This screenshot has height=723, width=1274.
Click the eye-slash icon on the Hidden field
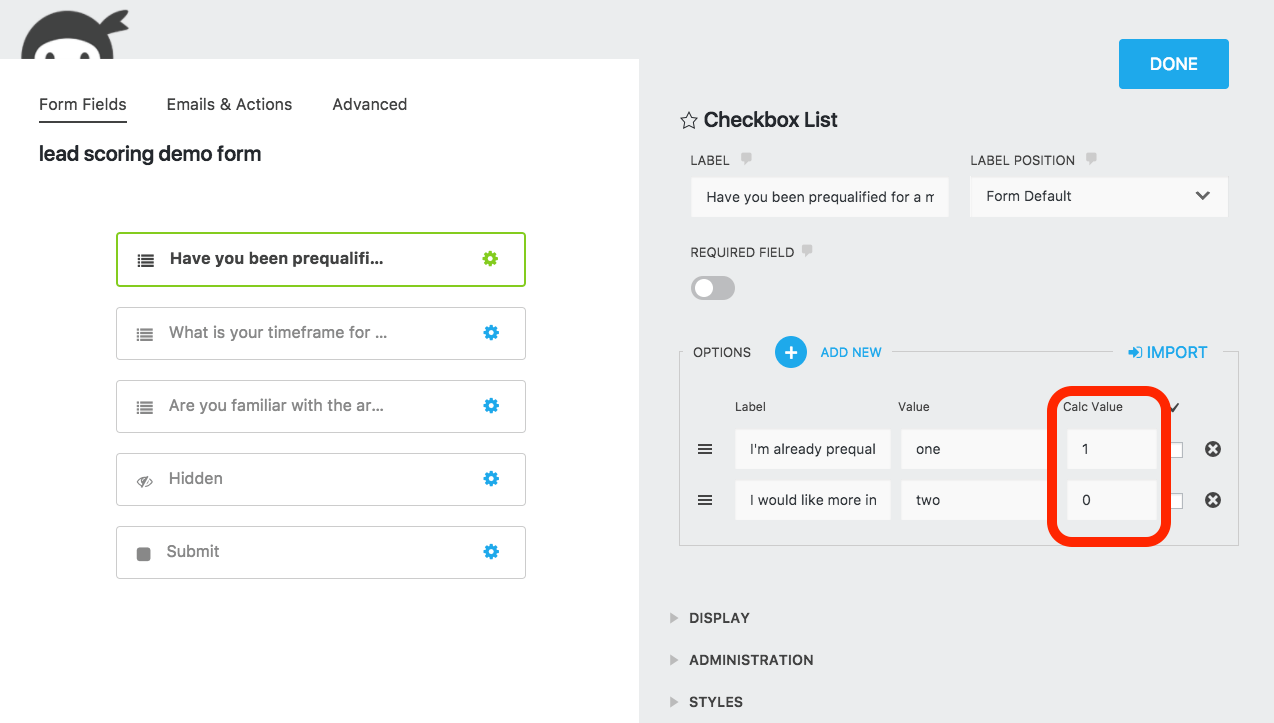pos(145,479)
